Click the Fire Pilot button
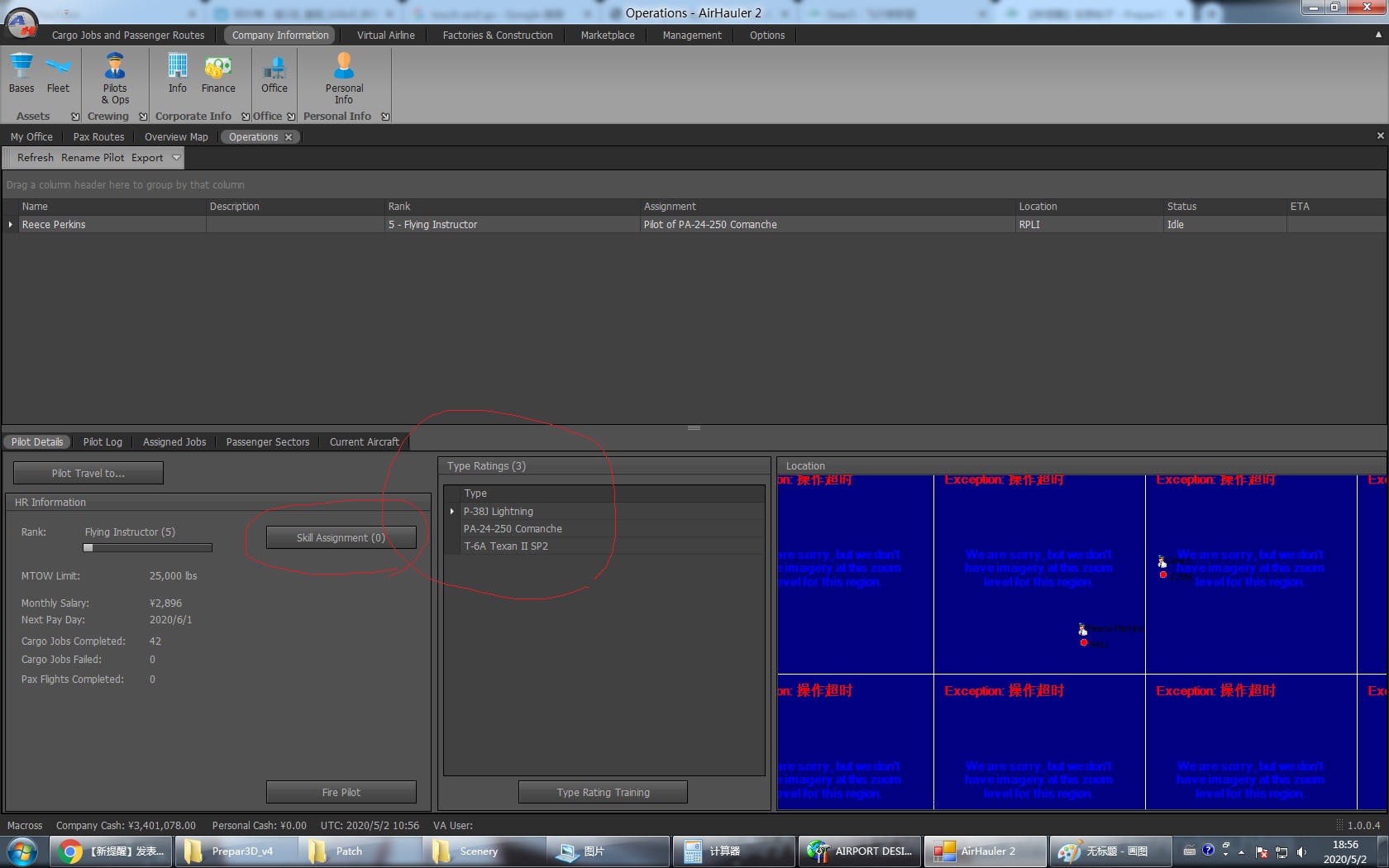Image resolution: width=1389 pixels, height=868 pixels. tap(341, 793)
